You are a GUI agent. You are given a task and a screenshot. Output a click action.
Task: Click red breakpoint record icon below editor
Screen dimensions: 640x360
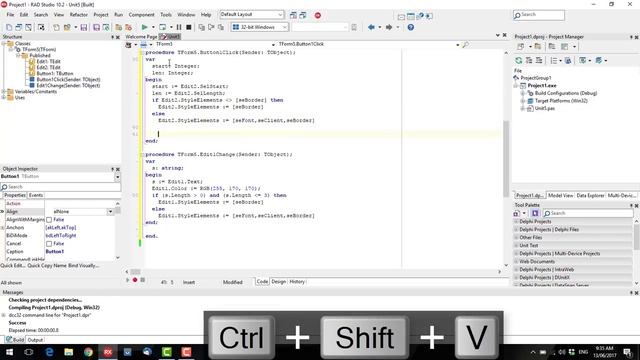tap(135, 280)
